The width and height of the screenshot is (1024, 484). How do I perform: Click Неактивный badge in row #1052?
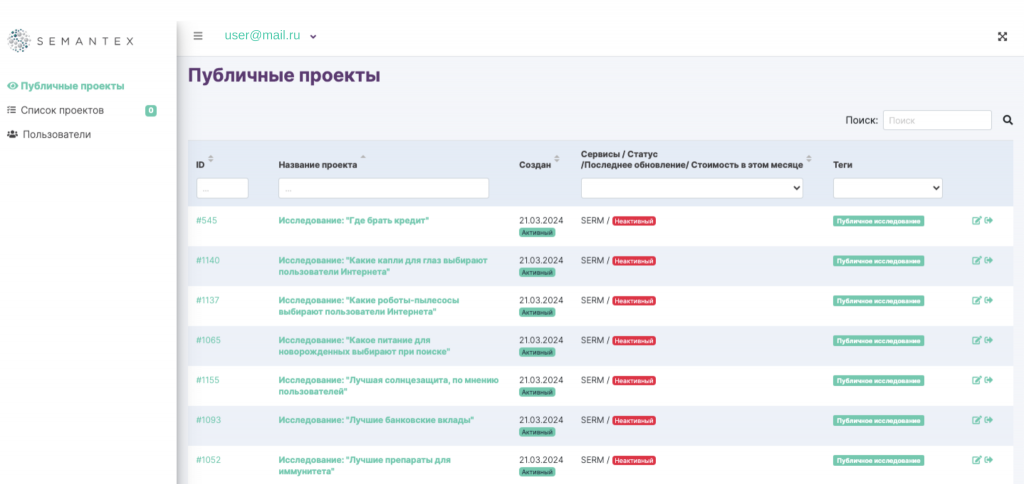point(633,460)
